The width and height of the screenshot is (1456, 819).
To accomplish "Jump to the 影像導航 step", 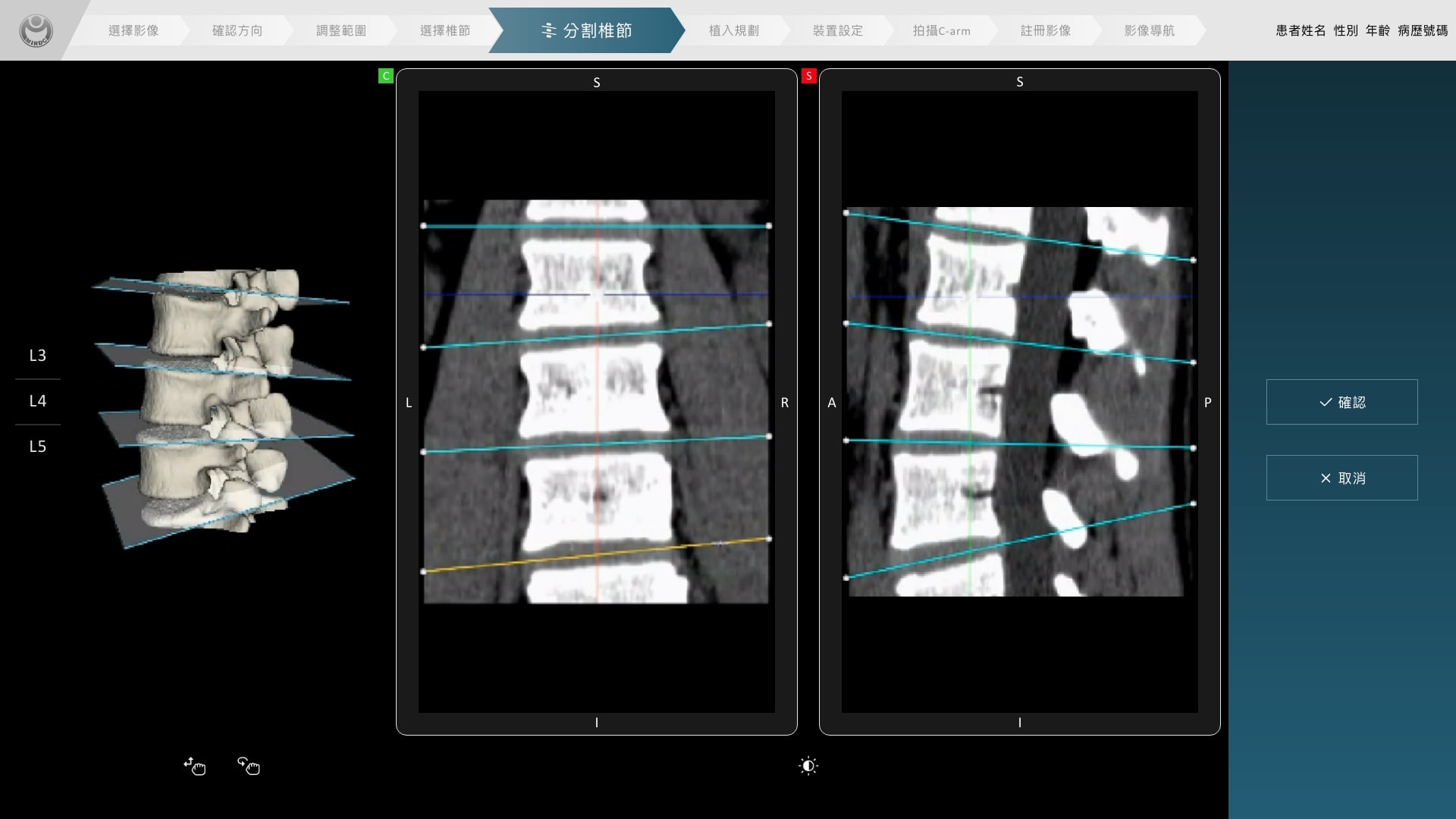I will (x=1149, y=30).
